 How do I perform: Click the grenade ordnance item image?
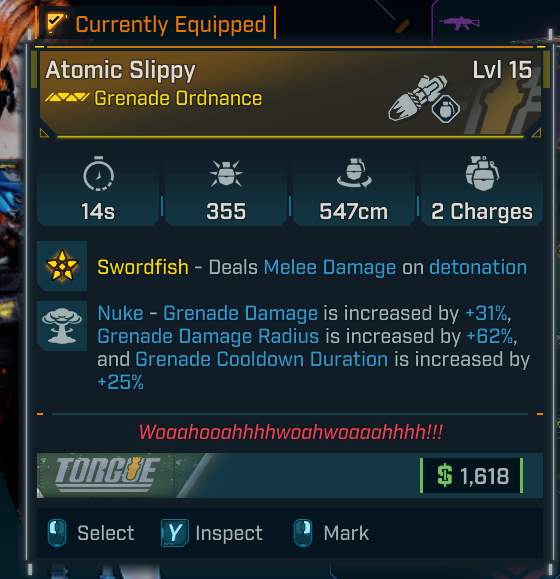[x=424, y=98]
